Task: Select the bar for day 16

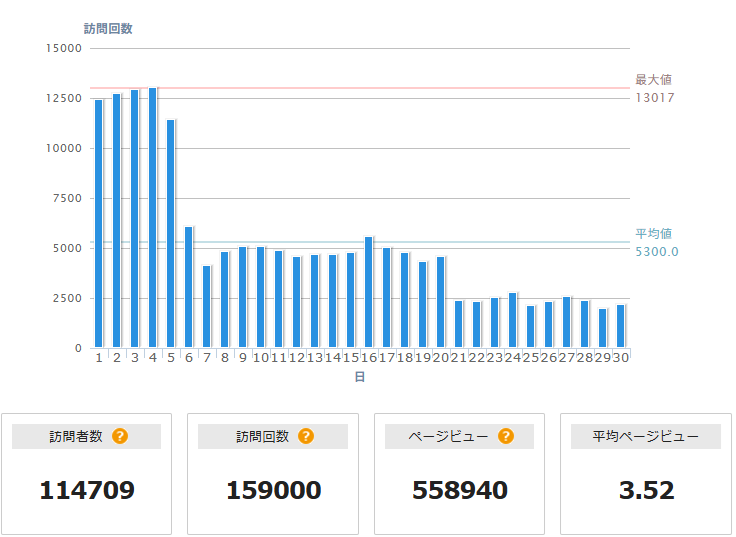Action: point(368,292)
